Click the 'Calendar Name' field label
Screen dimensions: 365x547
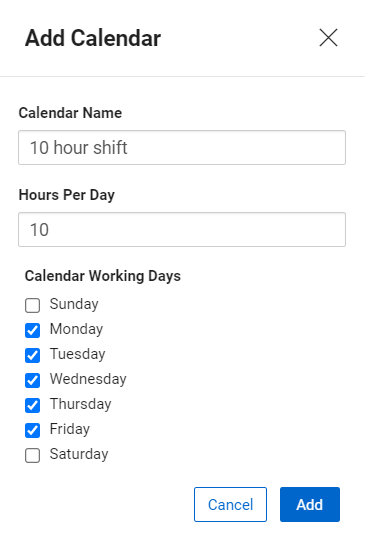click(70, 113)
